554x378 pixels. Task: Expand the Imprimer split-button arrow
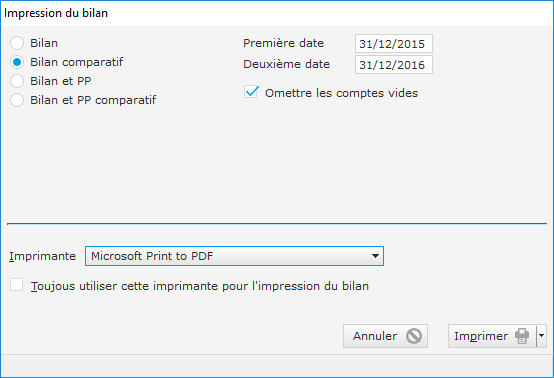pyautogui.click(x=541, y=336)
